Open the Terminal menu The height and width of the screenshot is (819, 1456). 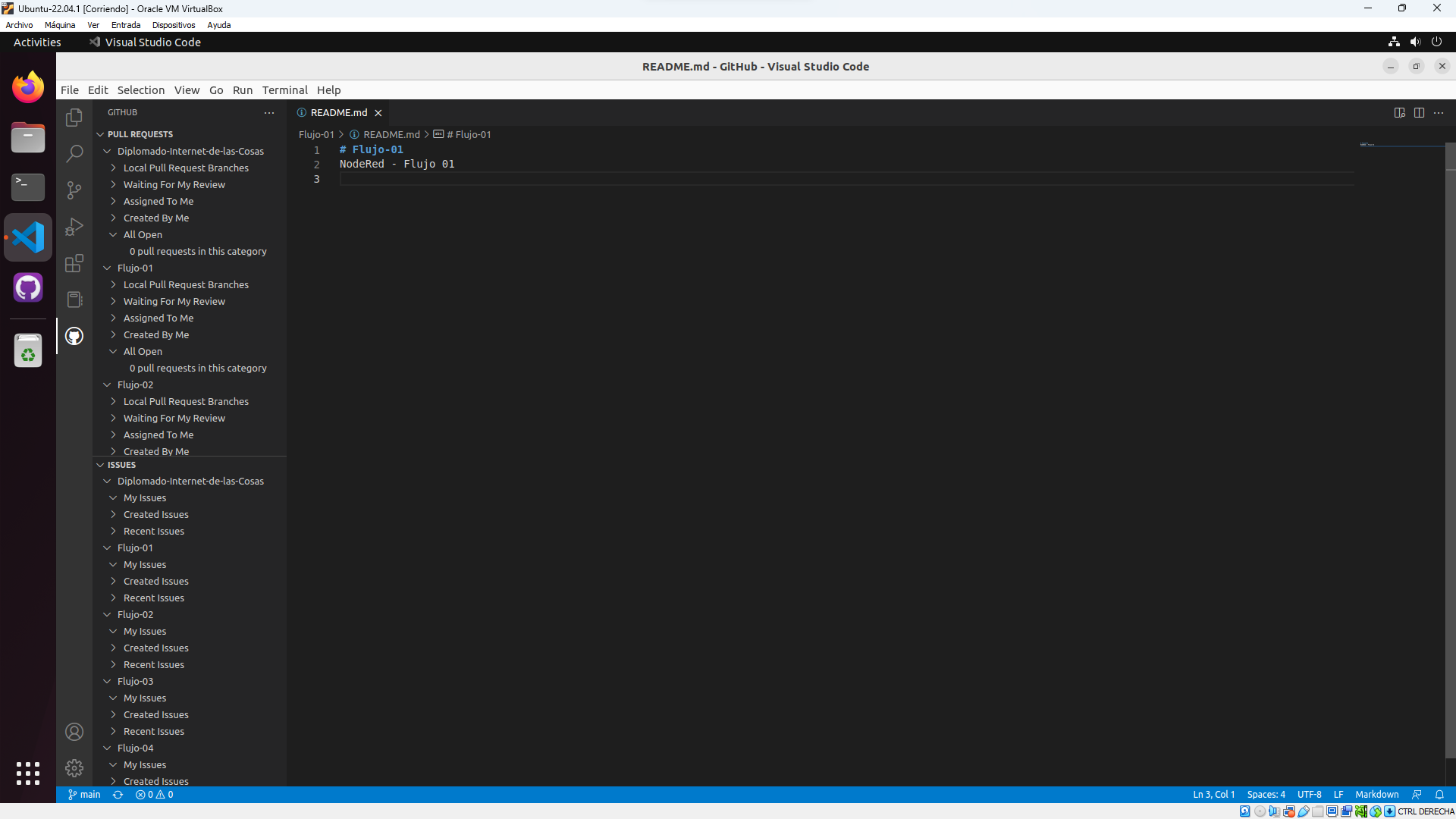click(284, 89)
